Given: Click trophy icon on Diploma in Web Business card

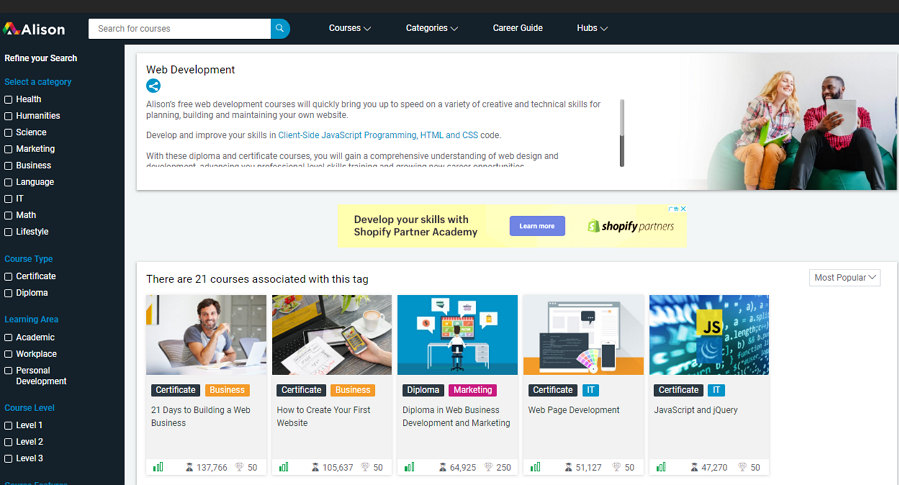Looking at the screenshot, I should click(x=488, y=467).
